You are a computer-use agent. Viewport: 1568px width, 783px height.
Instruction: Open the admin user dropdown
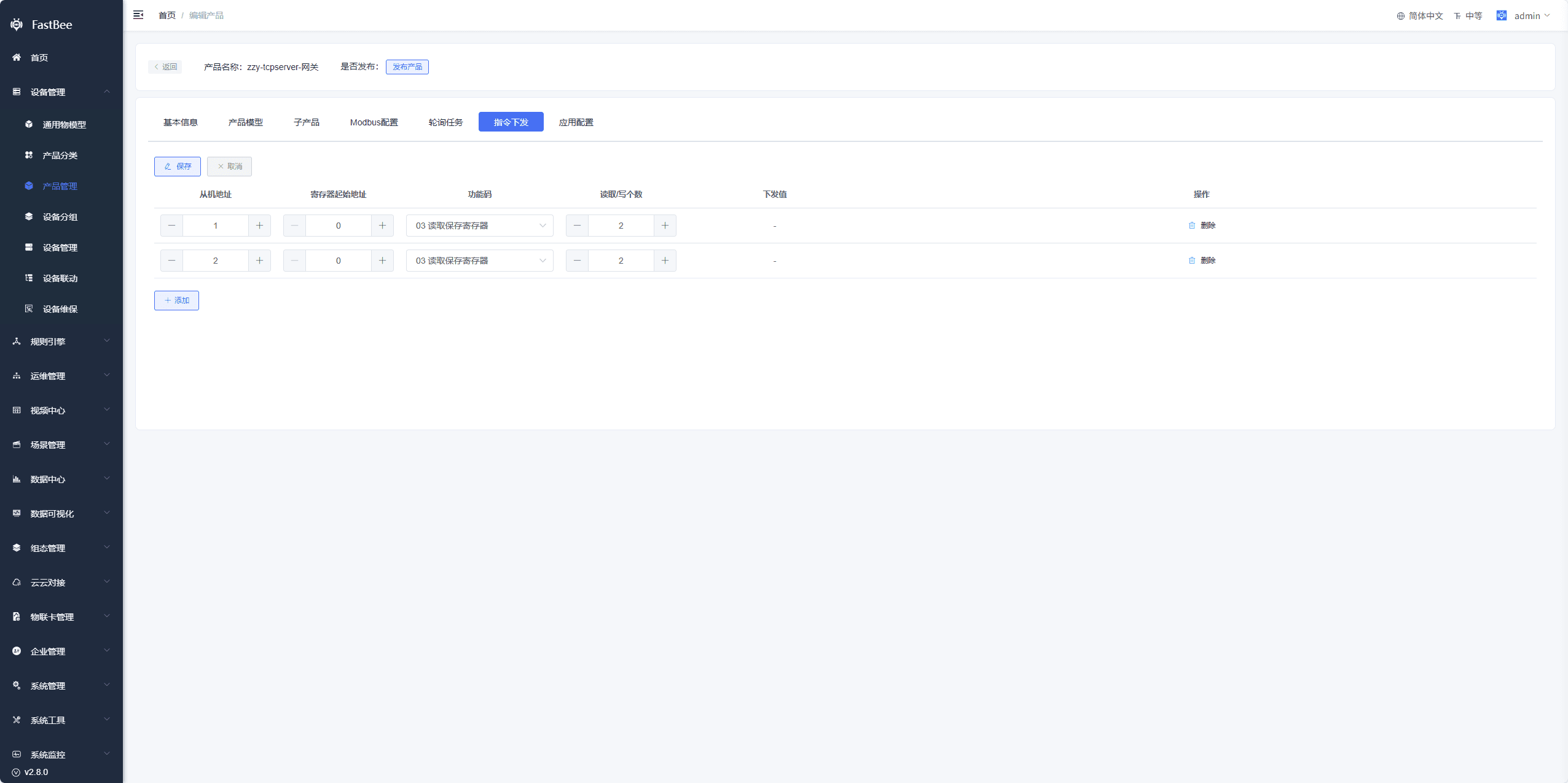point(1532,16)
